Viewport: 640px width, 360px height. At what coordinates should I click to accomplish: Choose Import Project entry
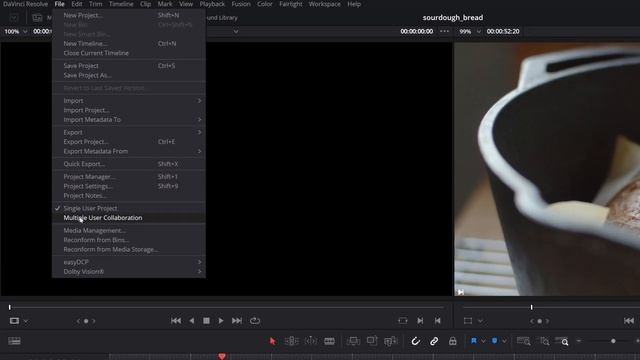point(129,110)
